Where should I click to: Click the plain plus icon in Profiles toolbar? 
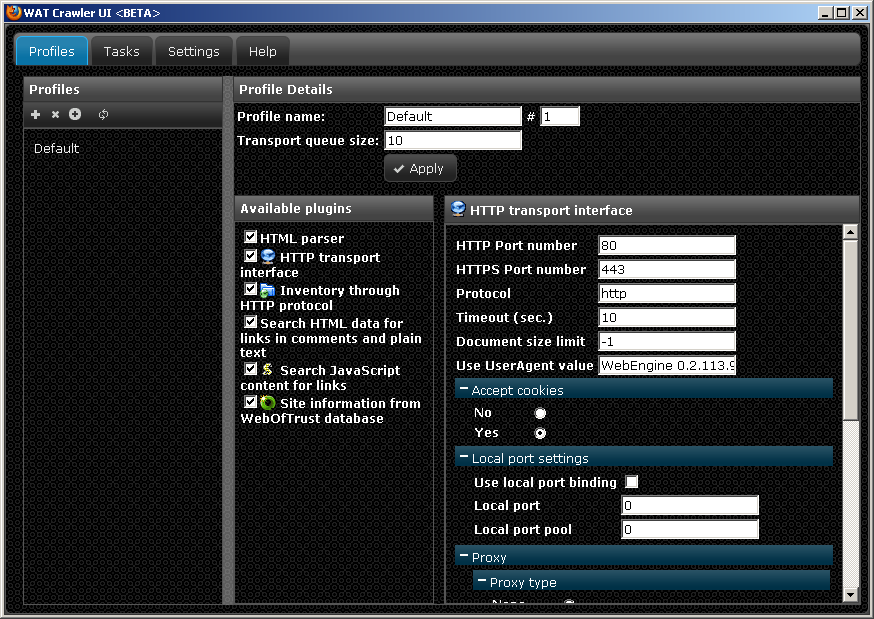click(36, 114)
